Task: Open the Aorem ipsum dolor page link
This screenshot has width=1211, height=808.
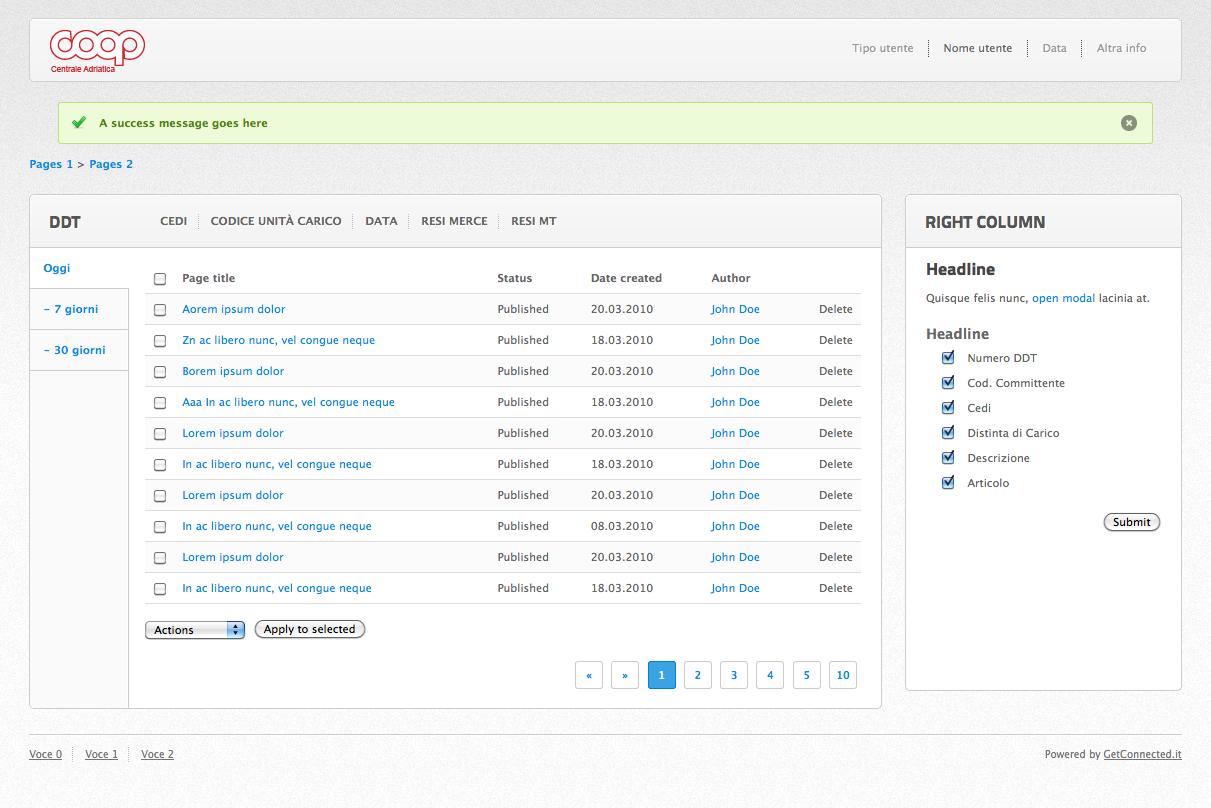Action: click(233, 310)
